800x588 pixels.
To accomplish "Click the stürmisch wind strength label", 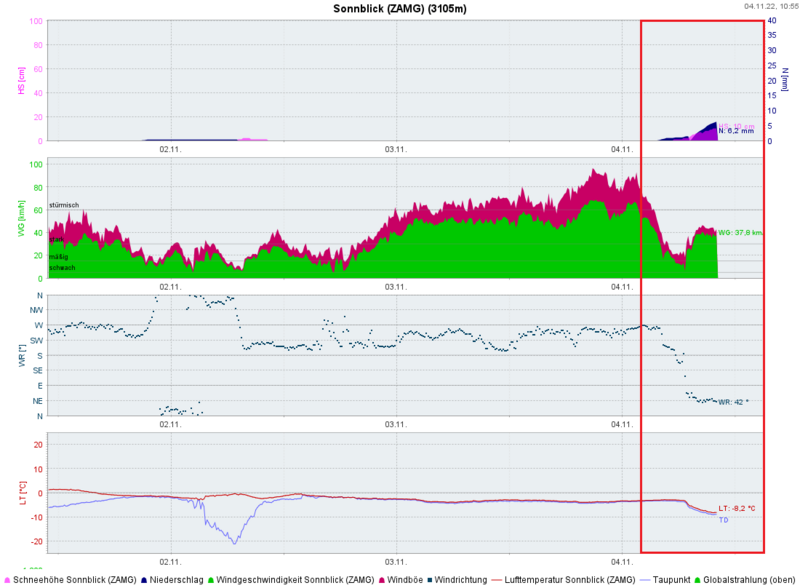I will (64, 205).
